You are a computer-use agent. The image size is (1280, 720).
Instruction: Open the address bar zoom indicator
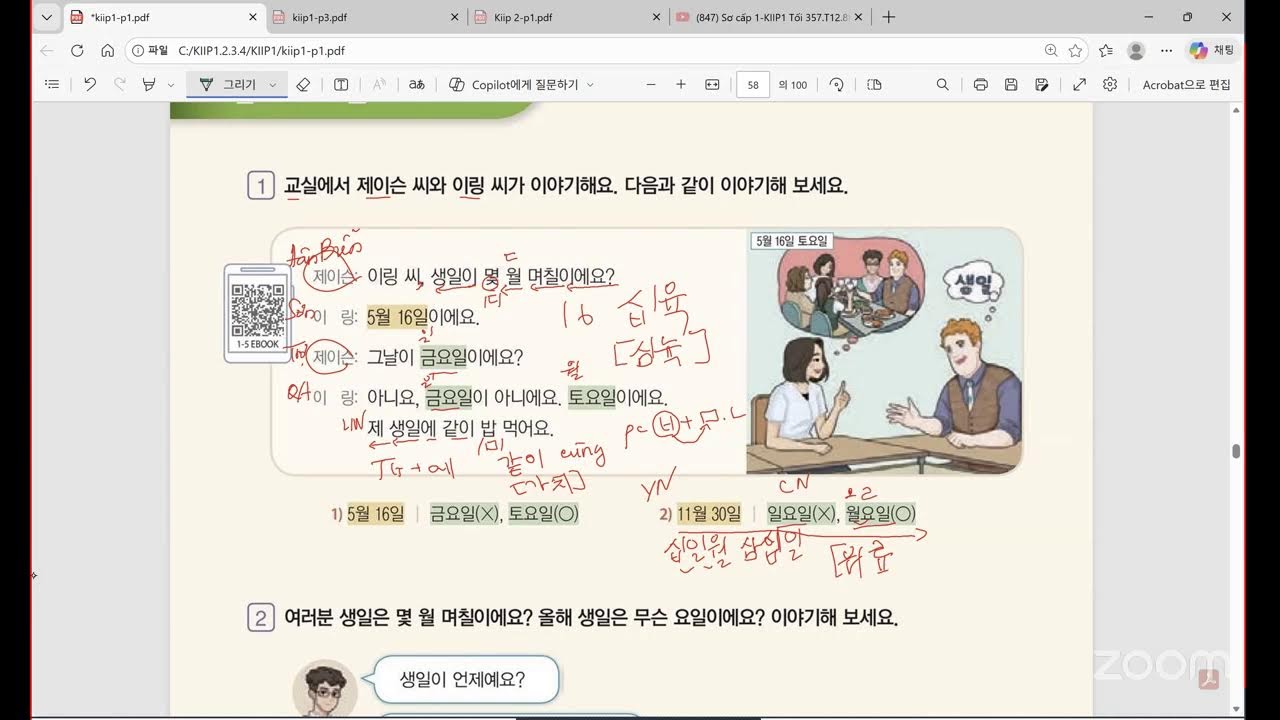pyautogui.click(x=1050, y=51)
